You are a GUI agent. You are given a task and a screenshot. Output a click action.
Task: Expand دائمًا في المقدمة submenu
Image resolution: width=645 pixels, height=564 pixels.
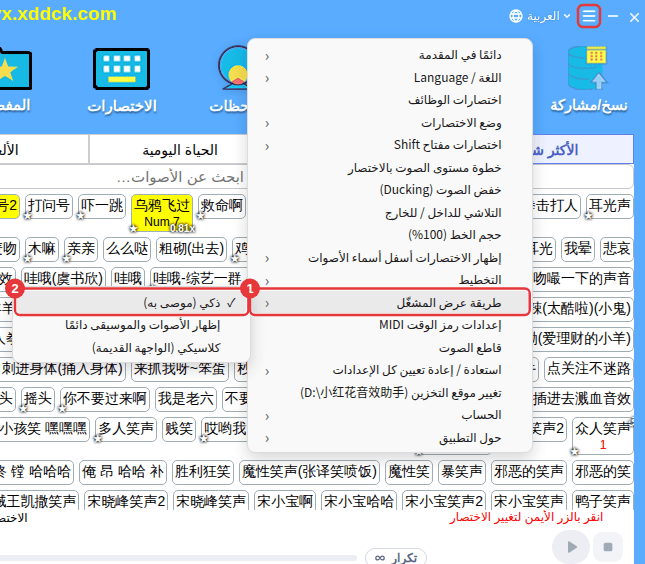390,55
